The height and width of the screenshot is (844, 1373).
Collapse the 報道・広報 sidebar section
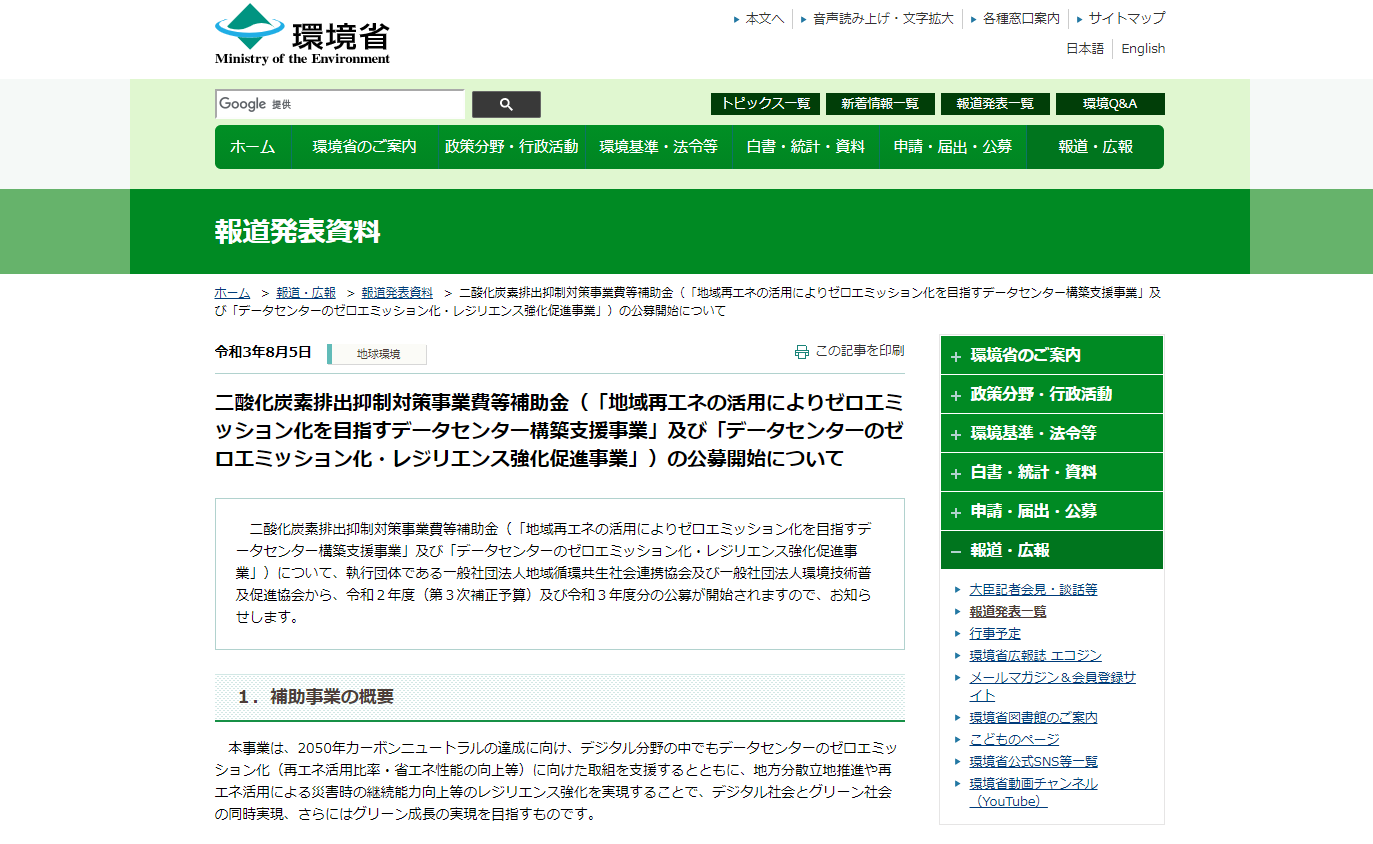click(x=1051, y=550)
